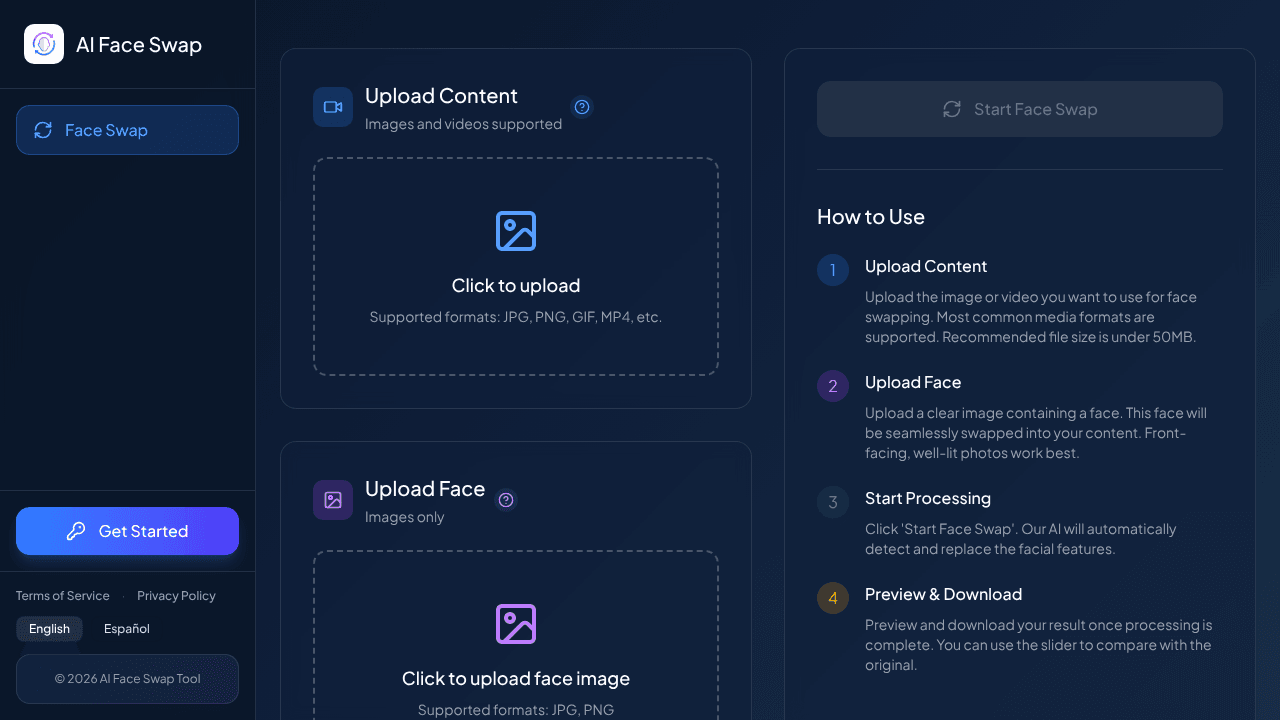1280x720 pixels.
Task: Open the Terms of Service link
Action: pos(63,596)
